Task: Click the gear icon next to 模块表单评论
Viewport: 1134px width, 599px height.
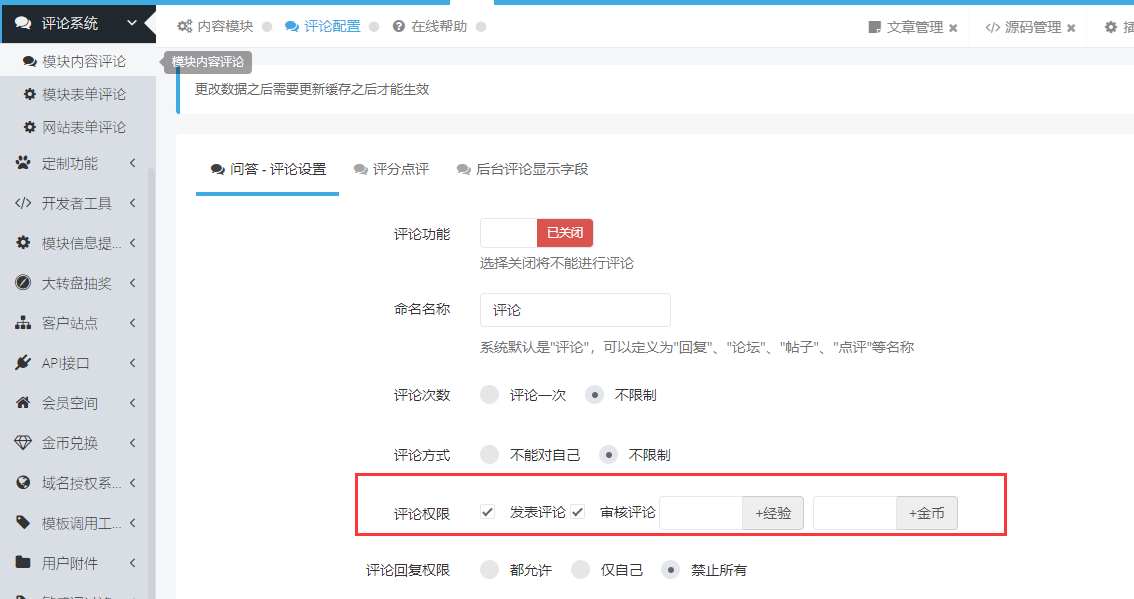Action: pos(30,94)
